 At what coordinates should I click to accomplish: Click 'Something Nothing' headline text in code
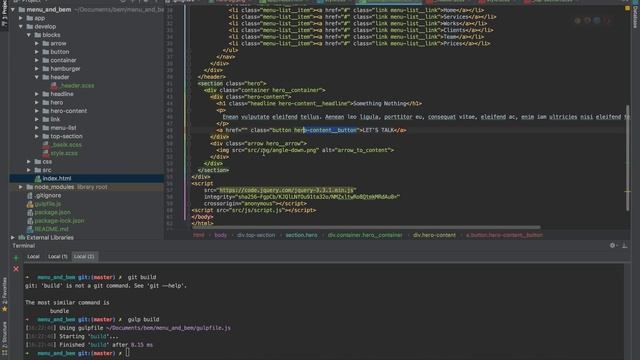coord(380,104)
